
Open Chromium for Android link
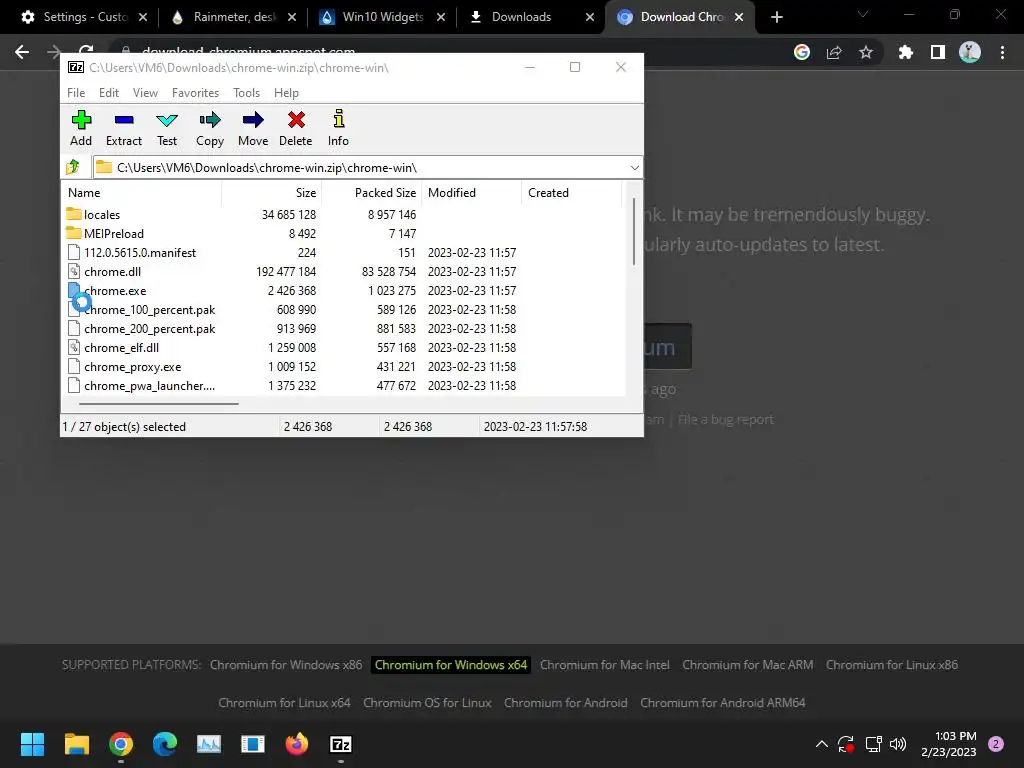pos(566,703)
